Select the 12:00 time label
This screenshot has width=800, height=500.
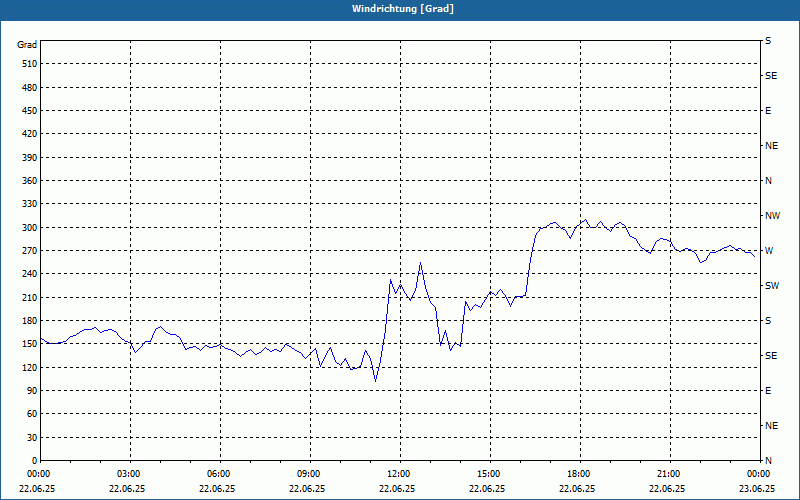399,474
